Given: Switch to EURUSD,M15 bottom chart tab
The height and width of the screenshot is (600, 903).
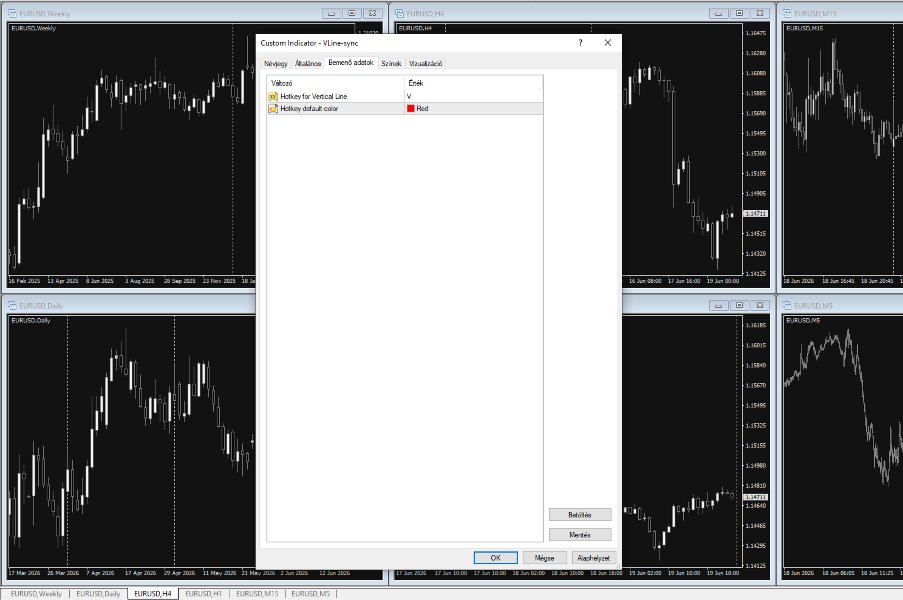Looking at the screenshot, I should point(257,594).
